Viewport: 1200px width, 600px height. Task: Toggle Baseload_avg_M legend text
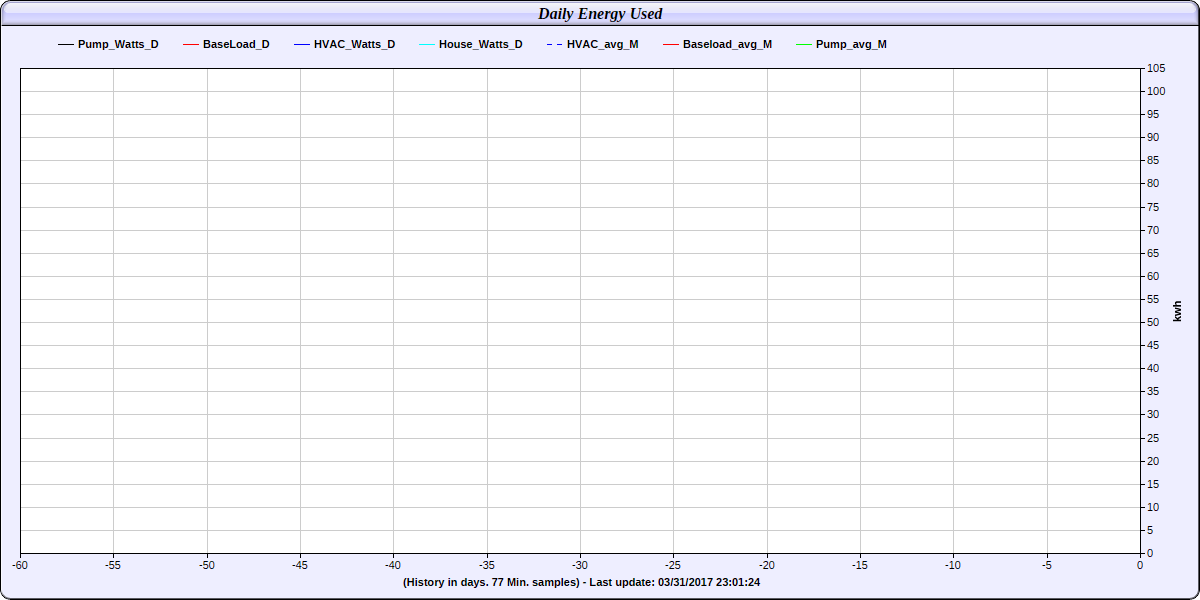(727, 45)
